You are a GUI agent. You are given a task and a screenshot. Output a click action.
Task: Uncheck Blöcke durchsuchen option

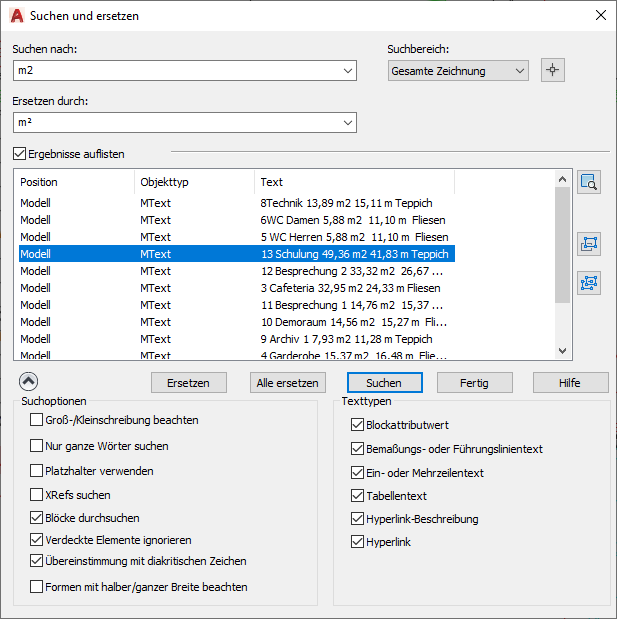[37, 518]
